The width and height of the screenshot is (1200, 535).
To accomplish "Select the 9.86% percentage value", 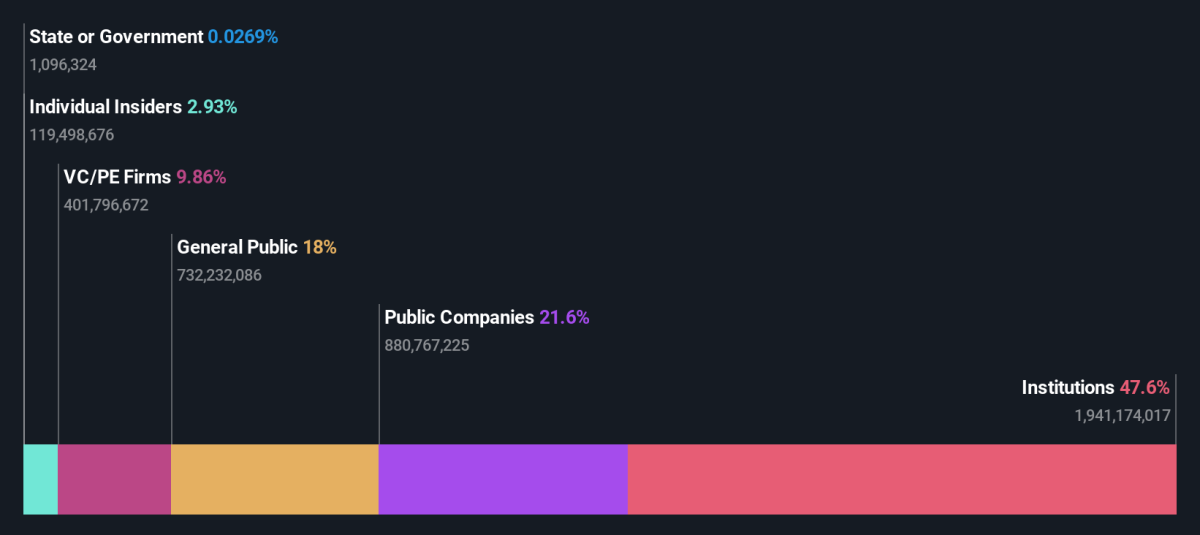I will click(202, 177).
